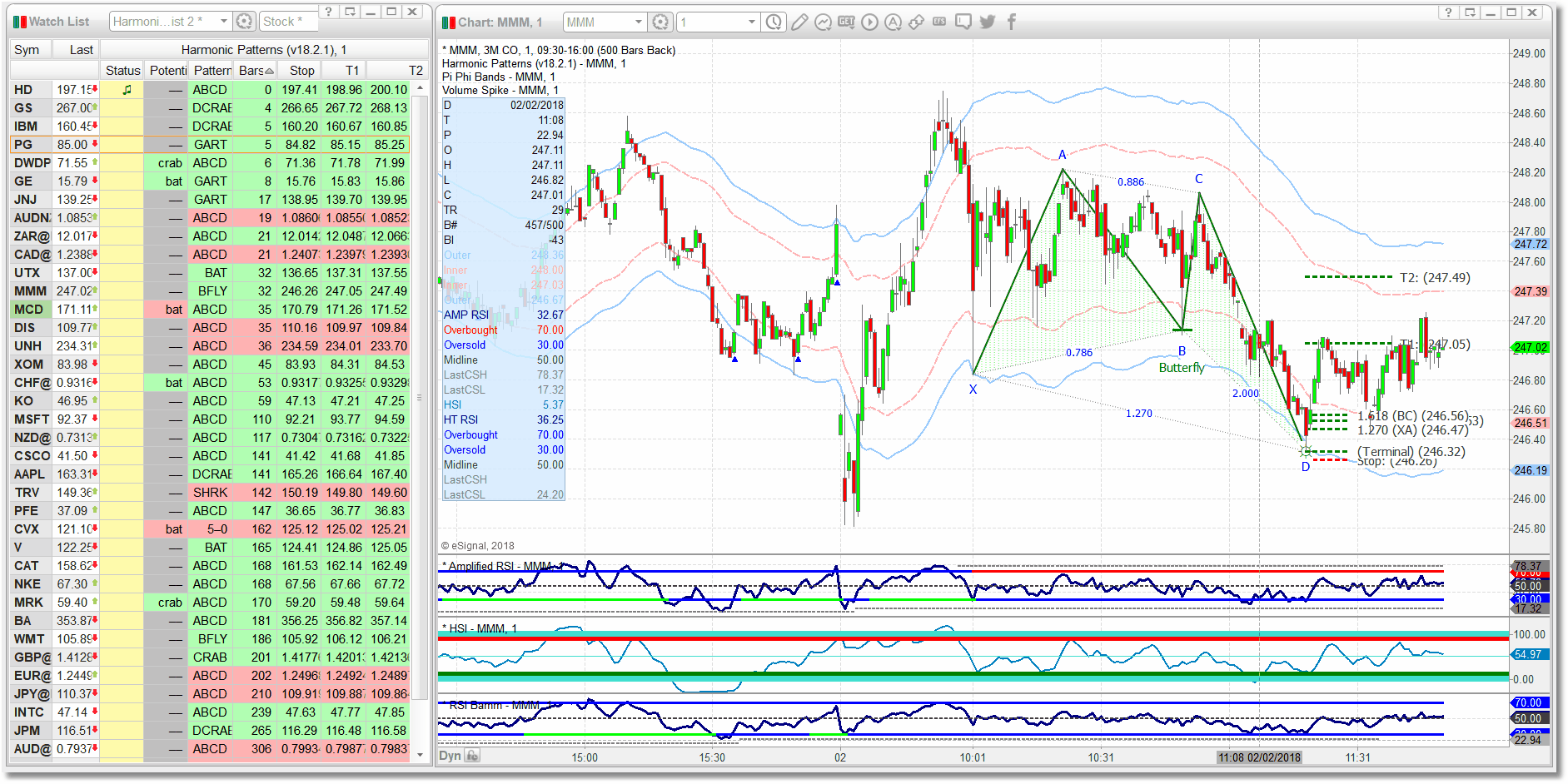Open the comment bubble icon
1568x784 pixels.
(x=963, y=22)
